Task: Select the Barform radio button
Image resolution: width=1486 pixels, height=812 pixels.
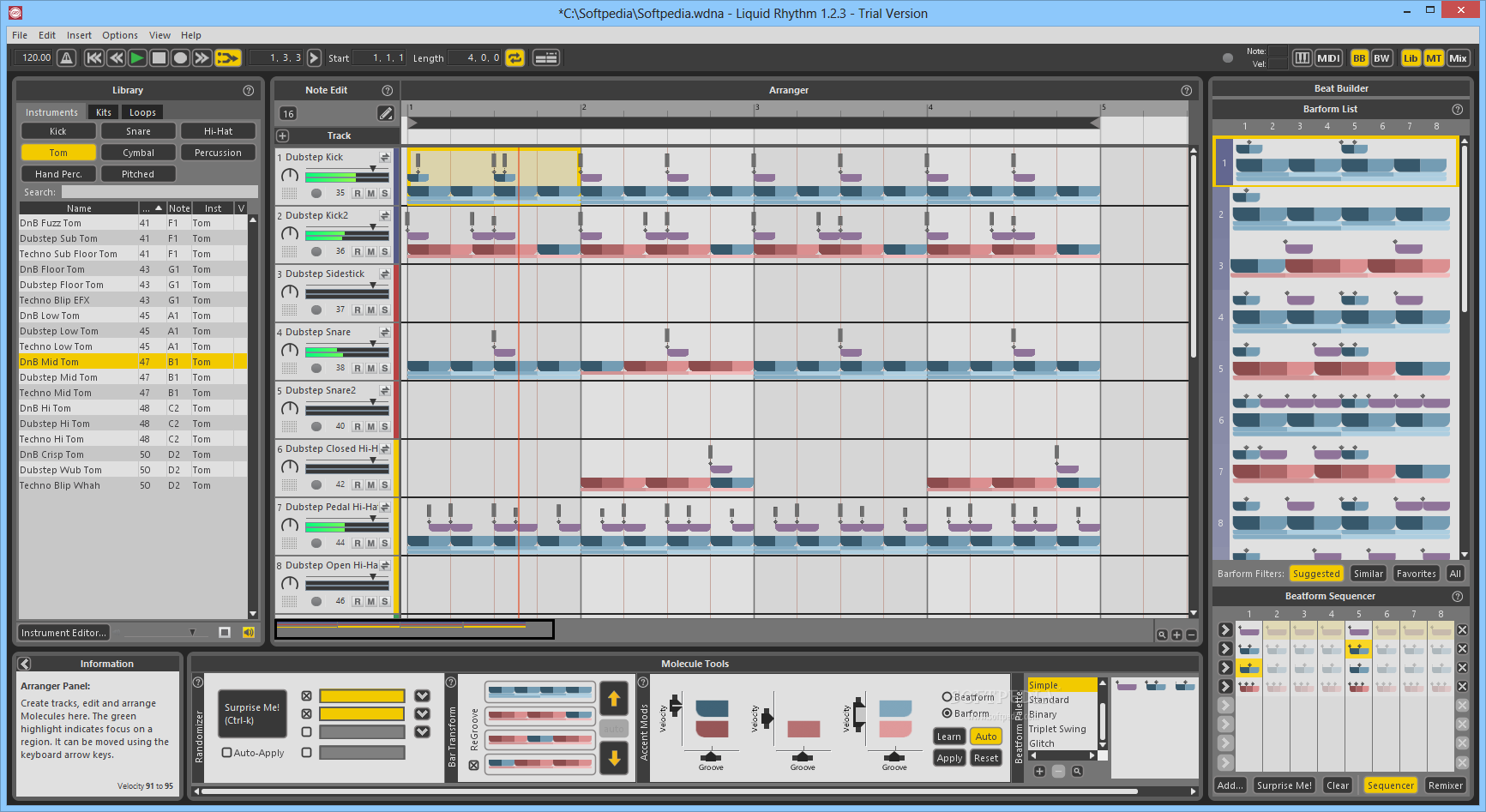Action: (947, 713)
